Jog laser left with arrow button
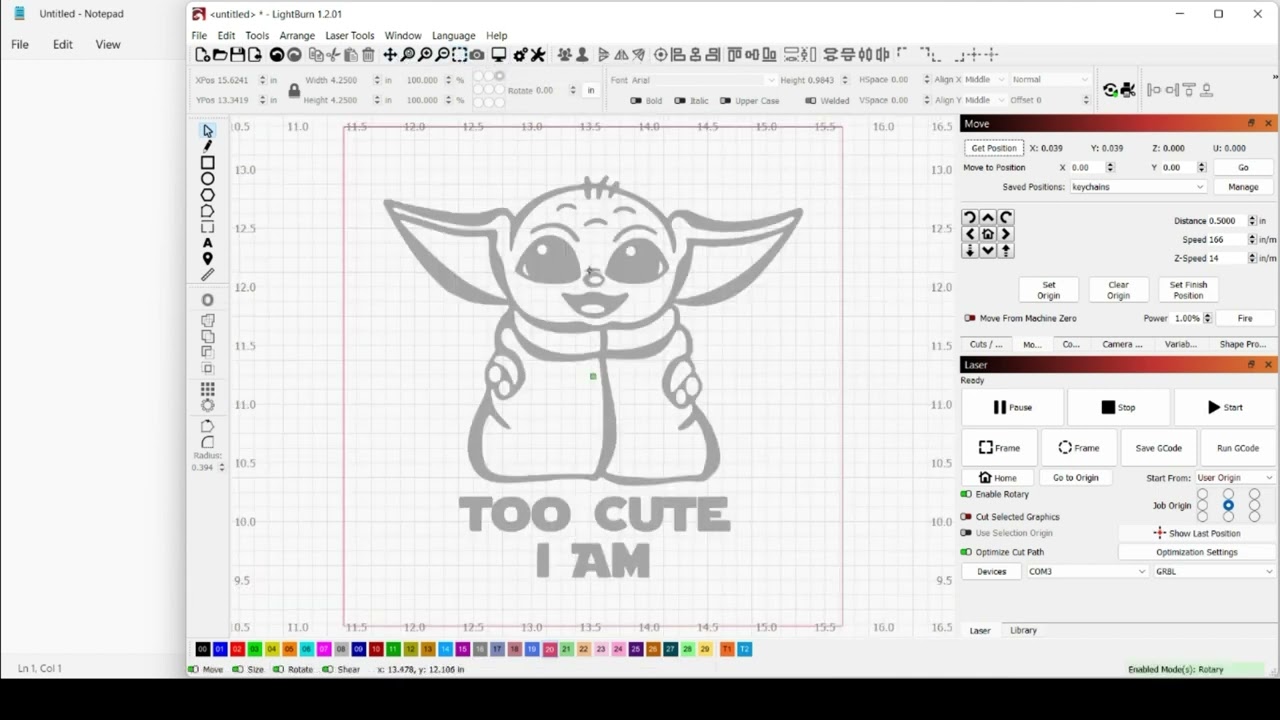The height and width of the screenshot is (720, 1280). click(969, 234)
